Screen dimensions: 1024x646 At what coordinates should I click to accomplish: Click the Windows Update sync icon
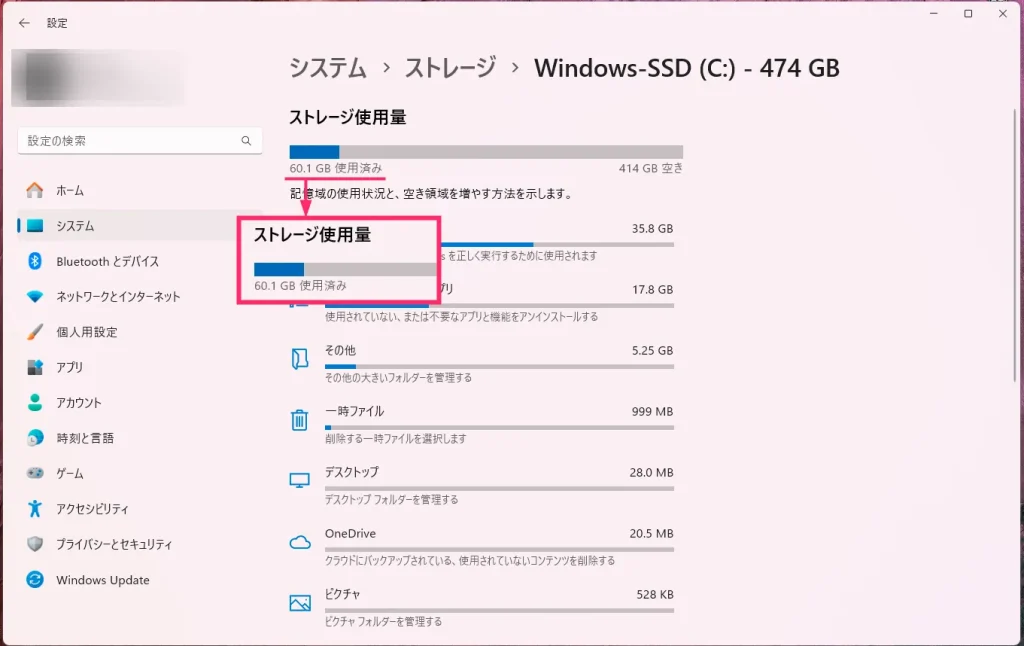point(35,579)
